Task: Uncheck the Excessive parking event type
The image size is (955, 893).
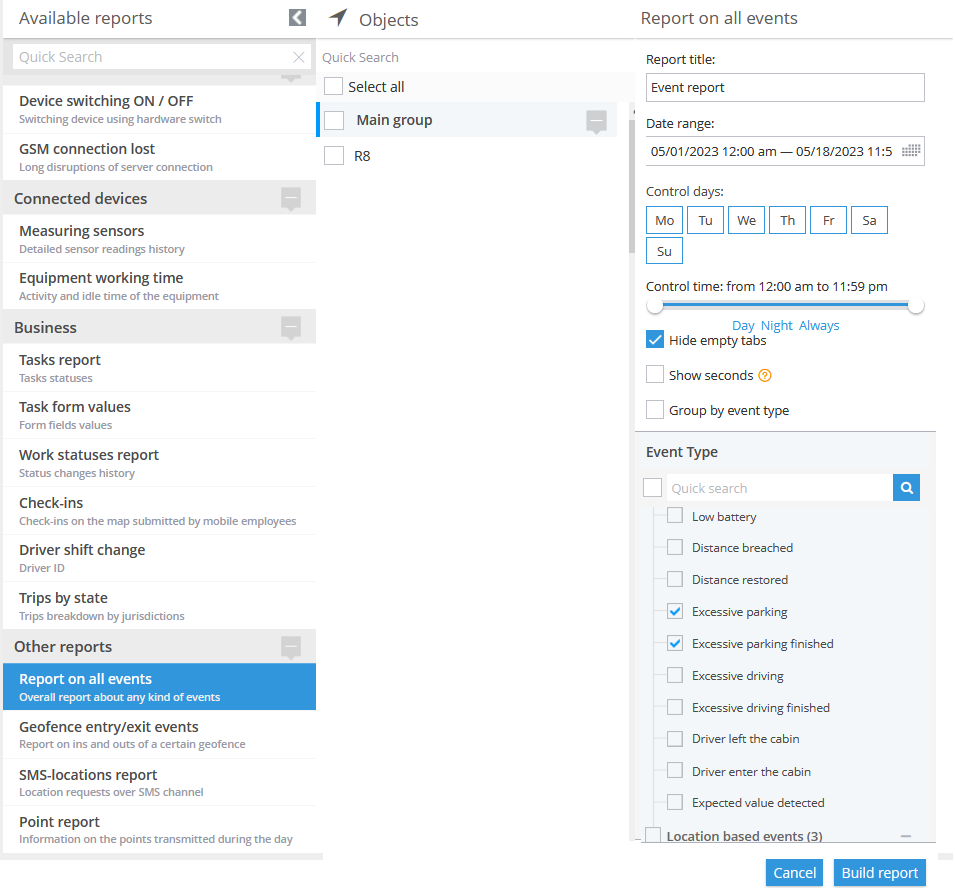Action: pos(675,612)
